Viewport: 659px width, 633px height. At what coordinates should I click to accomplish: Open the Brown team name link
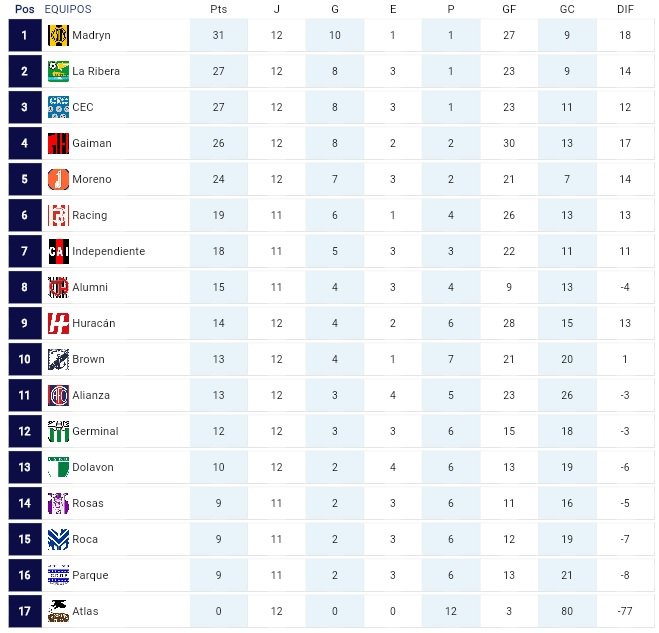pos(88,359)
